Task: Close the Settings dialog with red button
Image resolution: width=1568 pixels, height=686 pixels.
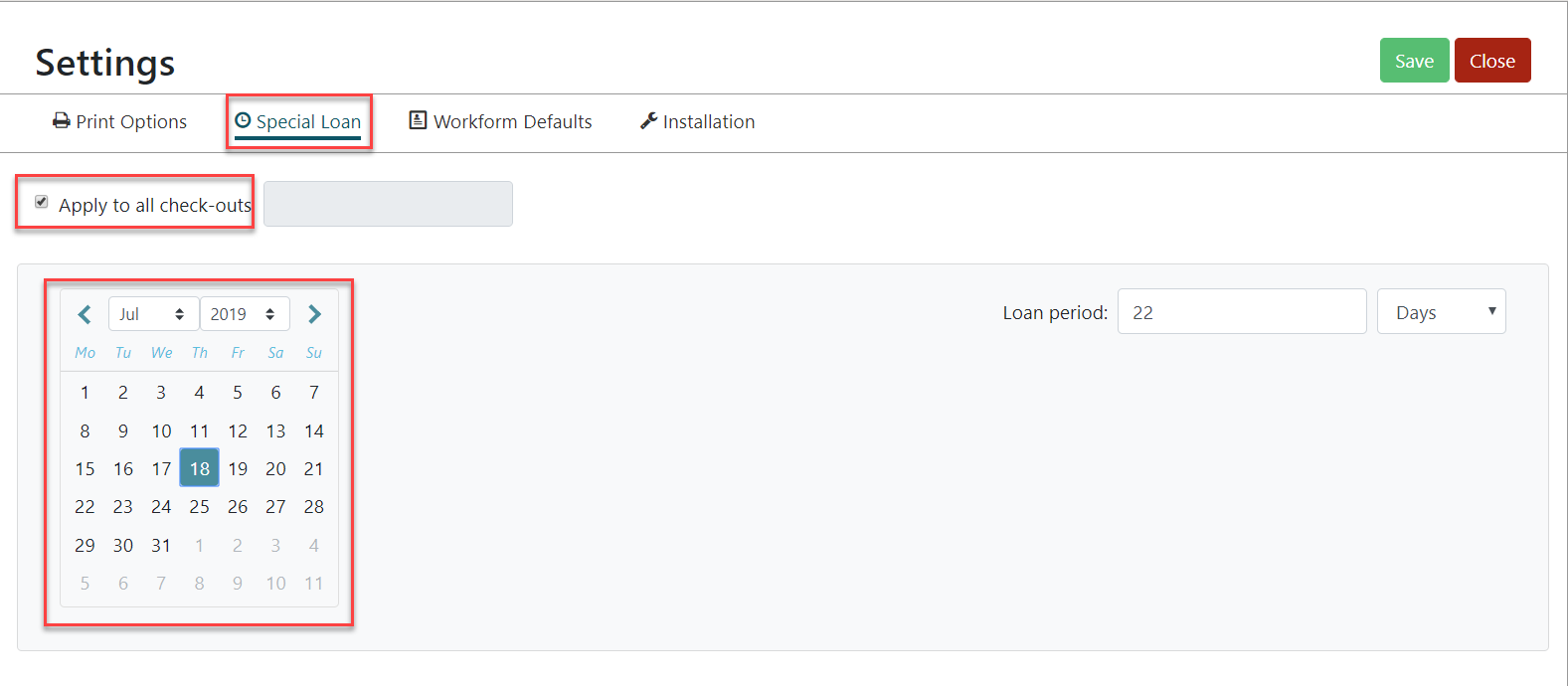Action: pos(1492,61)
